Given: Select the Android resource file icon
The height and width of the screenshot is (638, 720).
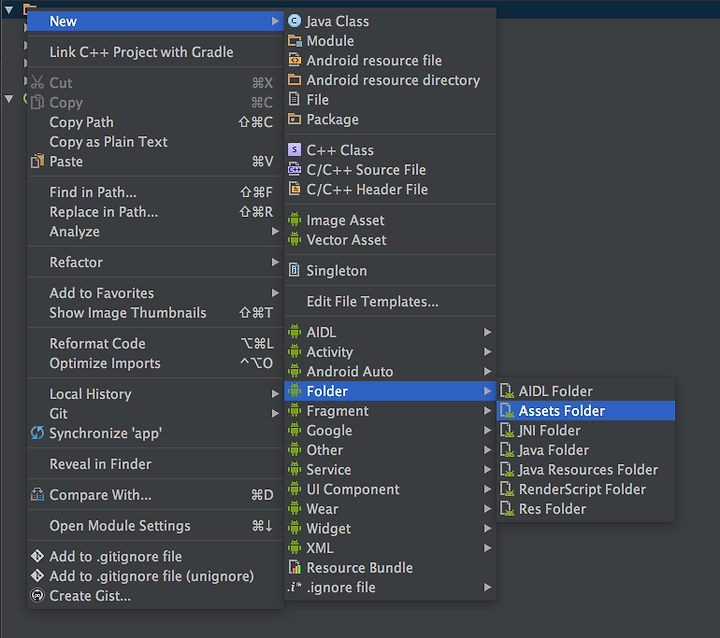Looking at the screenshot, I should [294, 60].
